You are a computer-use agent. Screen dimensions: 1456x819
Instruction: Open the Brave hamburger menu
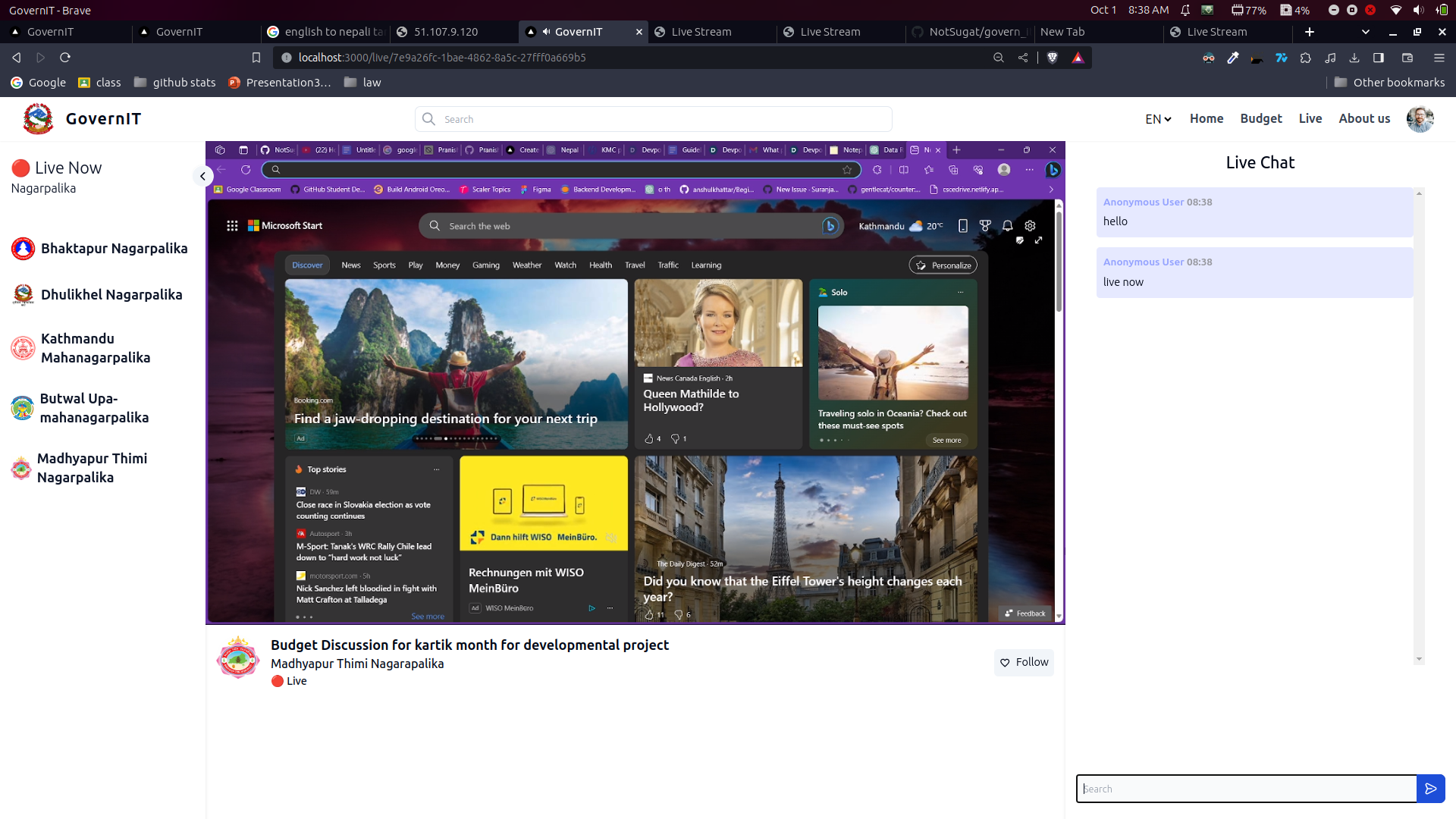click(1439, 58)
